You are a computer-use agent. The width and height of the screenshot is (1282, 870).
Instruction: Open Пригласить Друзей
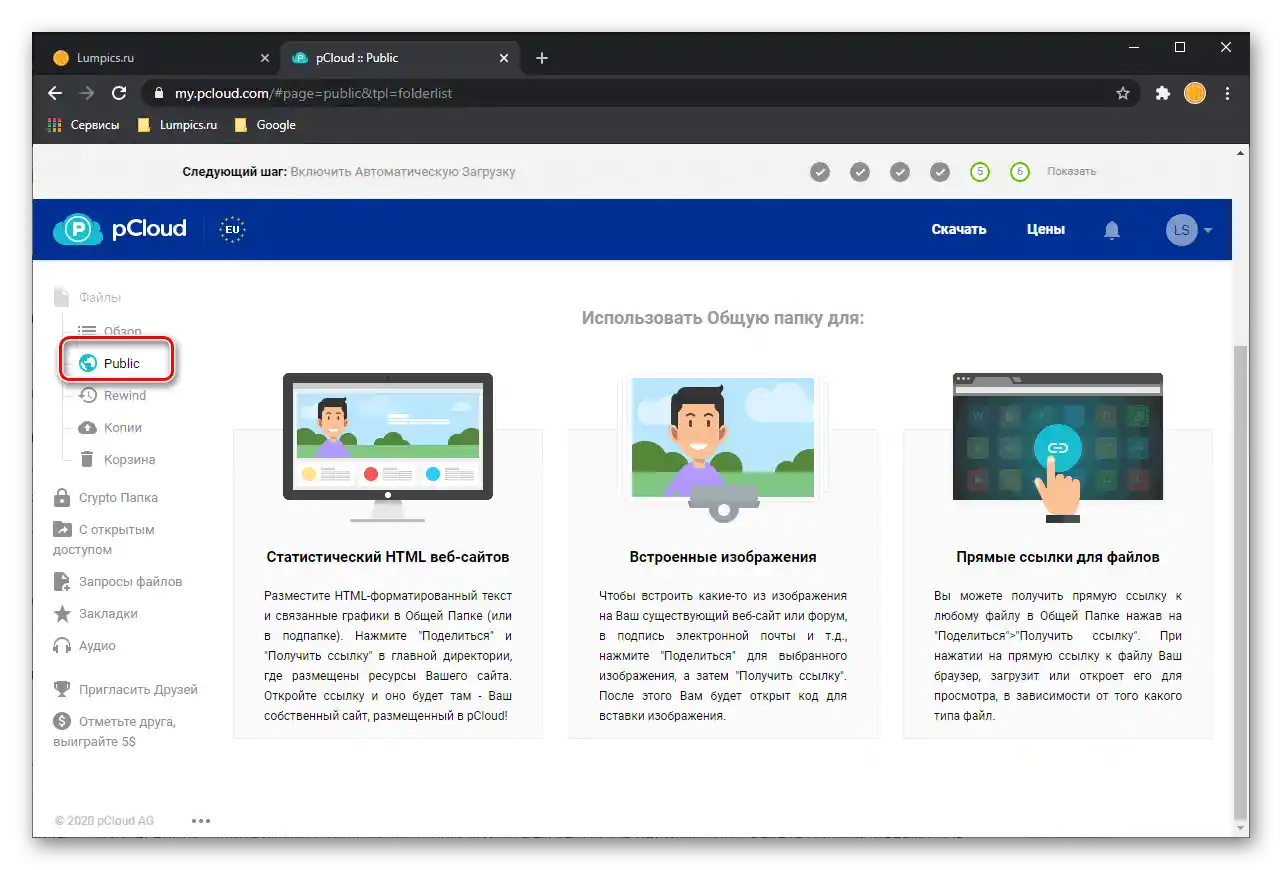(x=138, y=690)
